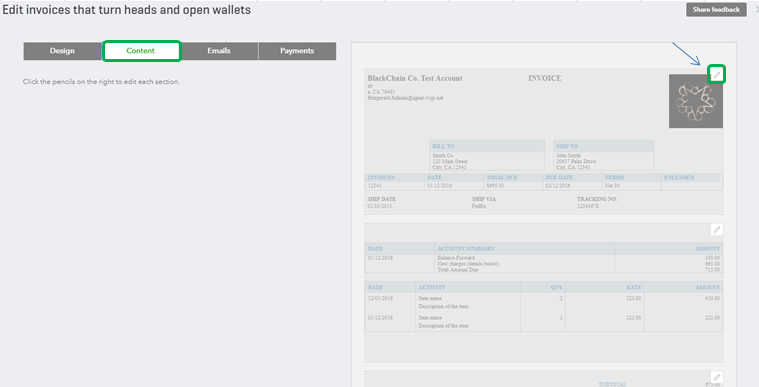Click the TRACKING NO. label
759x387 pixels.
597,199
